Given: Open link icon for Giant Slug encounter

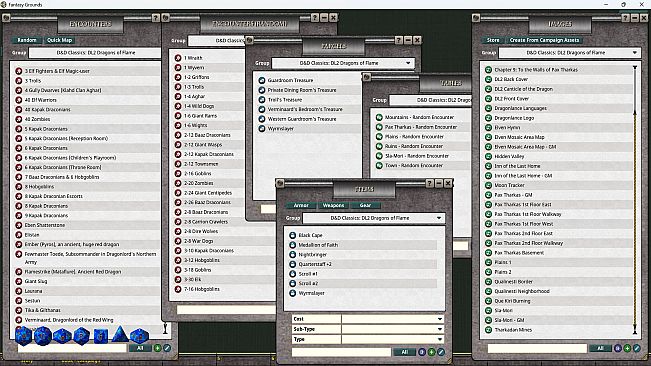Looking at the screenshot, I should pos(19,281).
